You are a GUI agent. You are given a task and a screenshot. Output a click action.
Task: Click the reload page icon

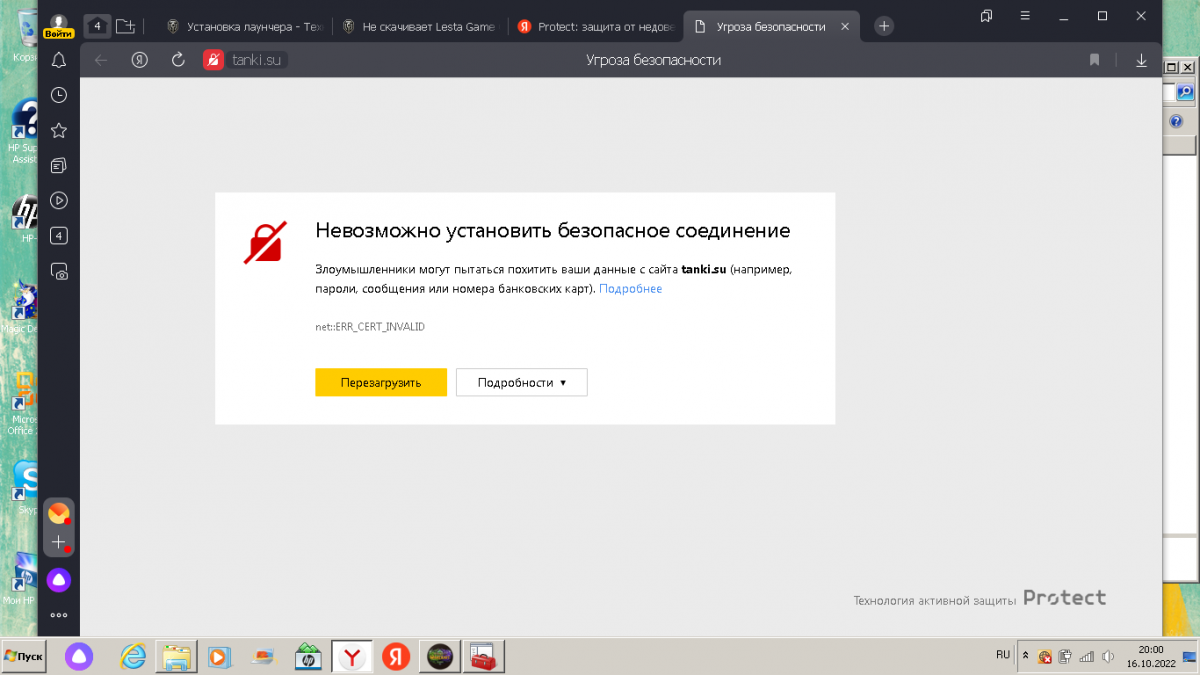point(178,60)
